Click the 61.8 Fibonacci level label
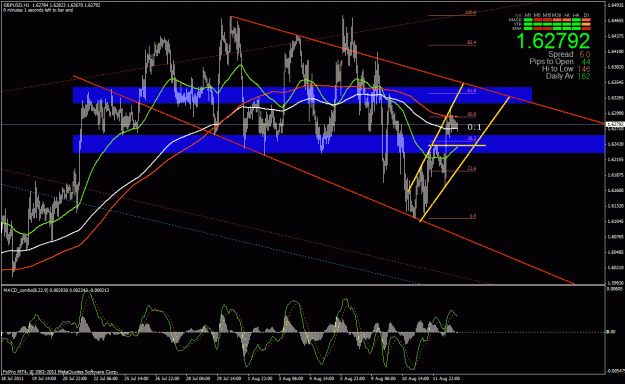Screen dimensions: 625x384 coord(472,91)
